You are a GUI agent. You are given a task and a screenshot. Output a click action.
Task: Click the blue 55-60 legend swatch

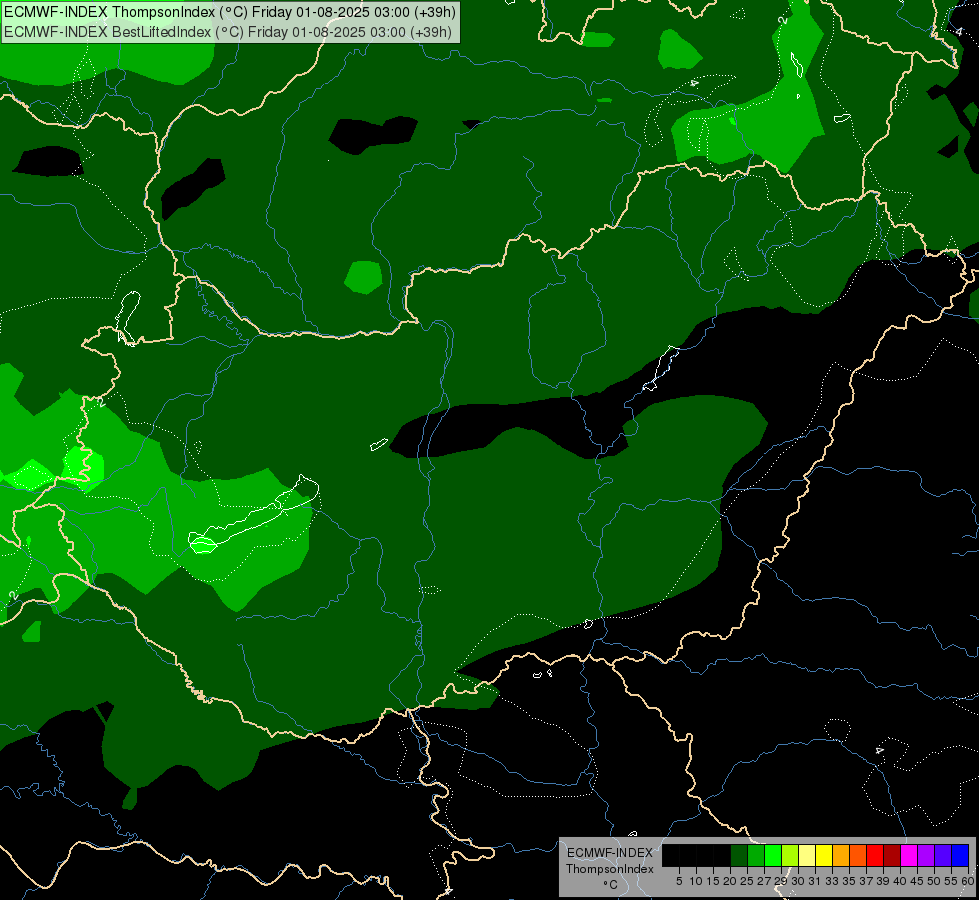click(960, 856)
